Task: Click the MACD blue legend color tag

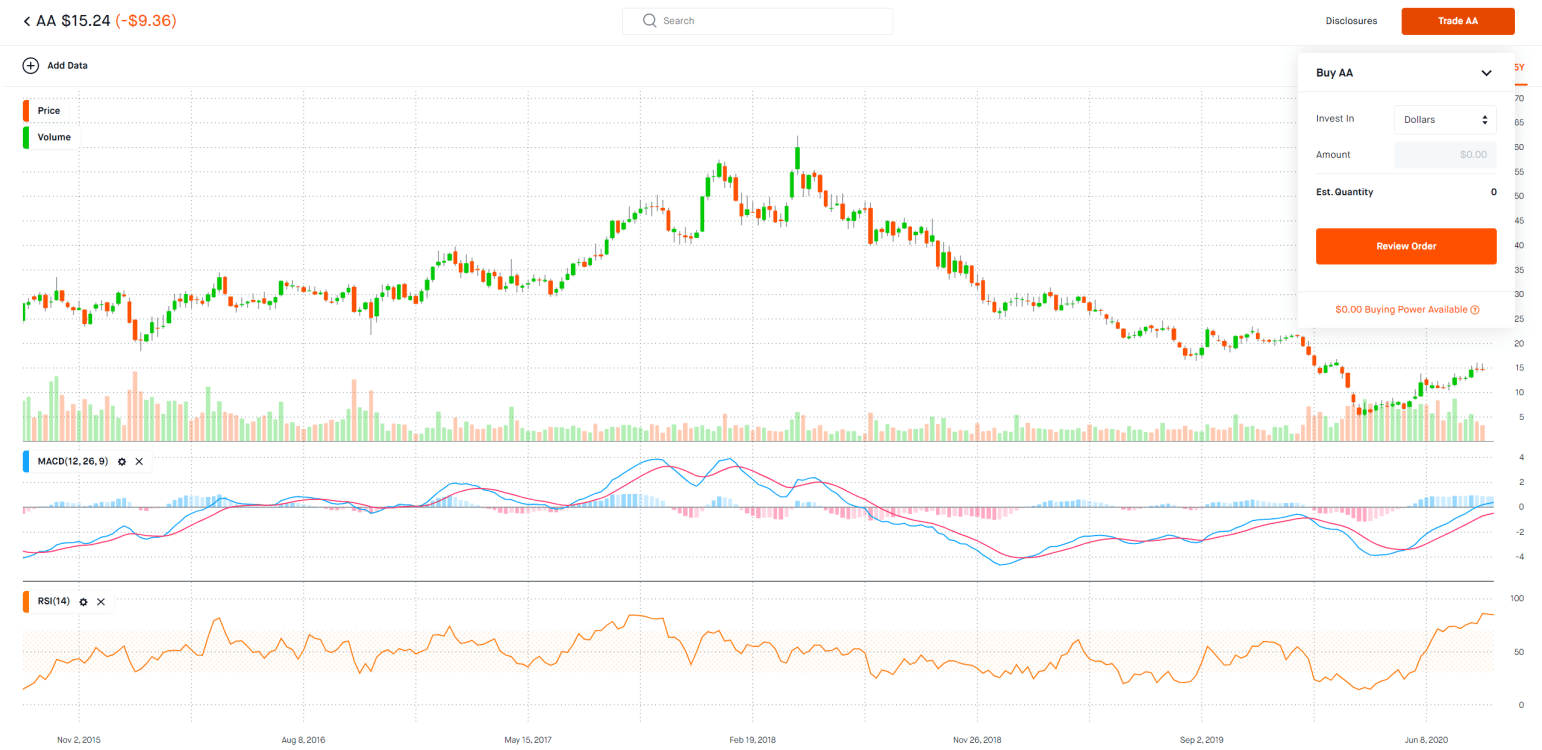Action: pyautogui.click(x=26, y=461)
